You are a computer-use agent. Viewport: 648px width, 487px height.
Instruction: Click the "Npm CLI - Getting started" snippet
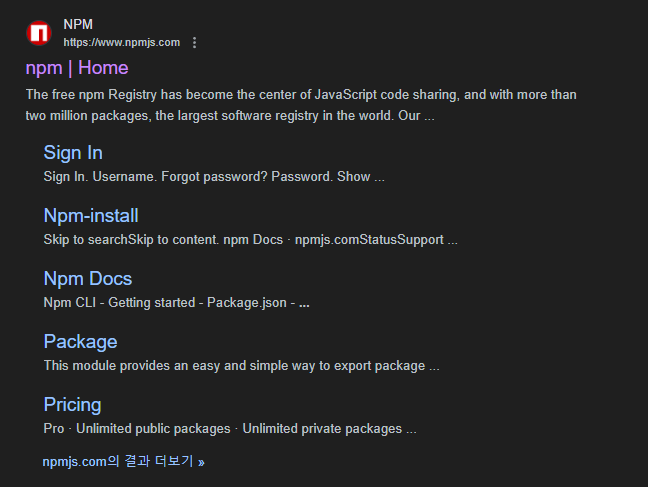170,303
